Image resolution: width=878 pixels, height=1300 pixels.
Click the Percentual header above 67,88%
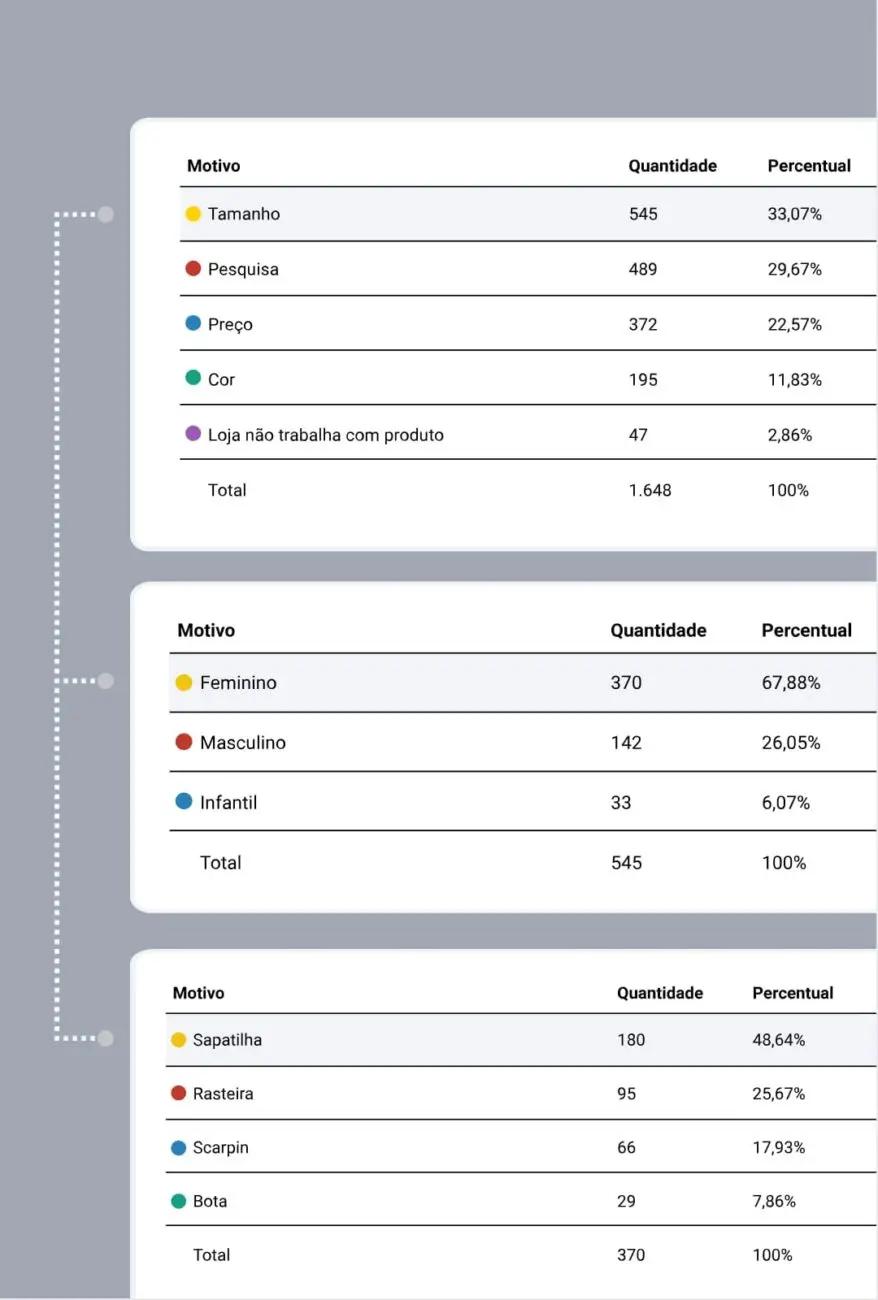click(806, 631)
